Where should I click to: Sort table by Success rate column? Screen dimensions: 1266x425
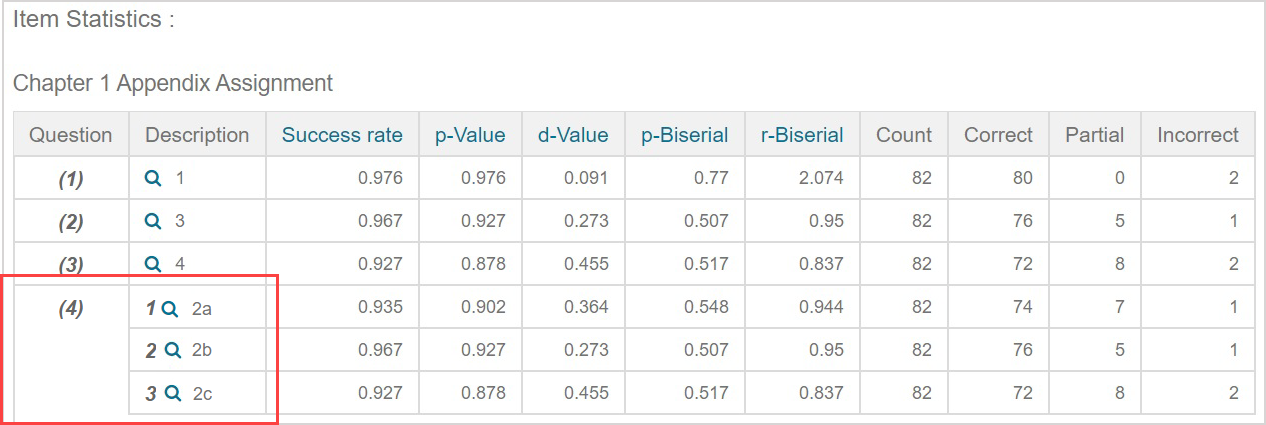(342, 135)
